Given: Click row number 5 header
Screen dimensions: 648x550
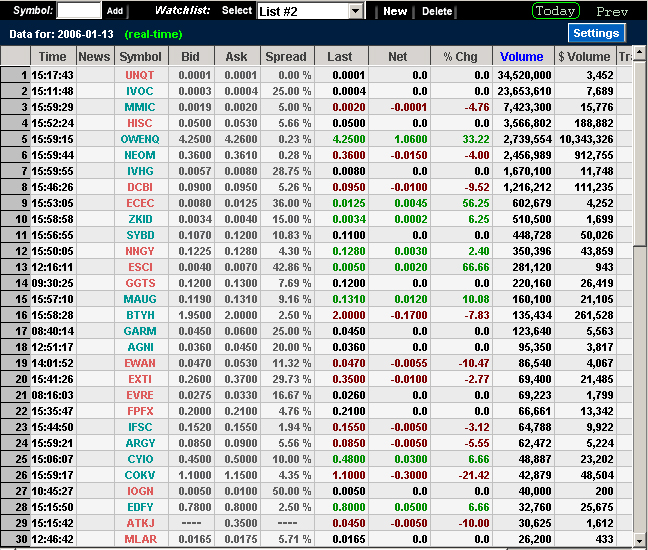Looking at the screenshot, I should tap(16, 139).
